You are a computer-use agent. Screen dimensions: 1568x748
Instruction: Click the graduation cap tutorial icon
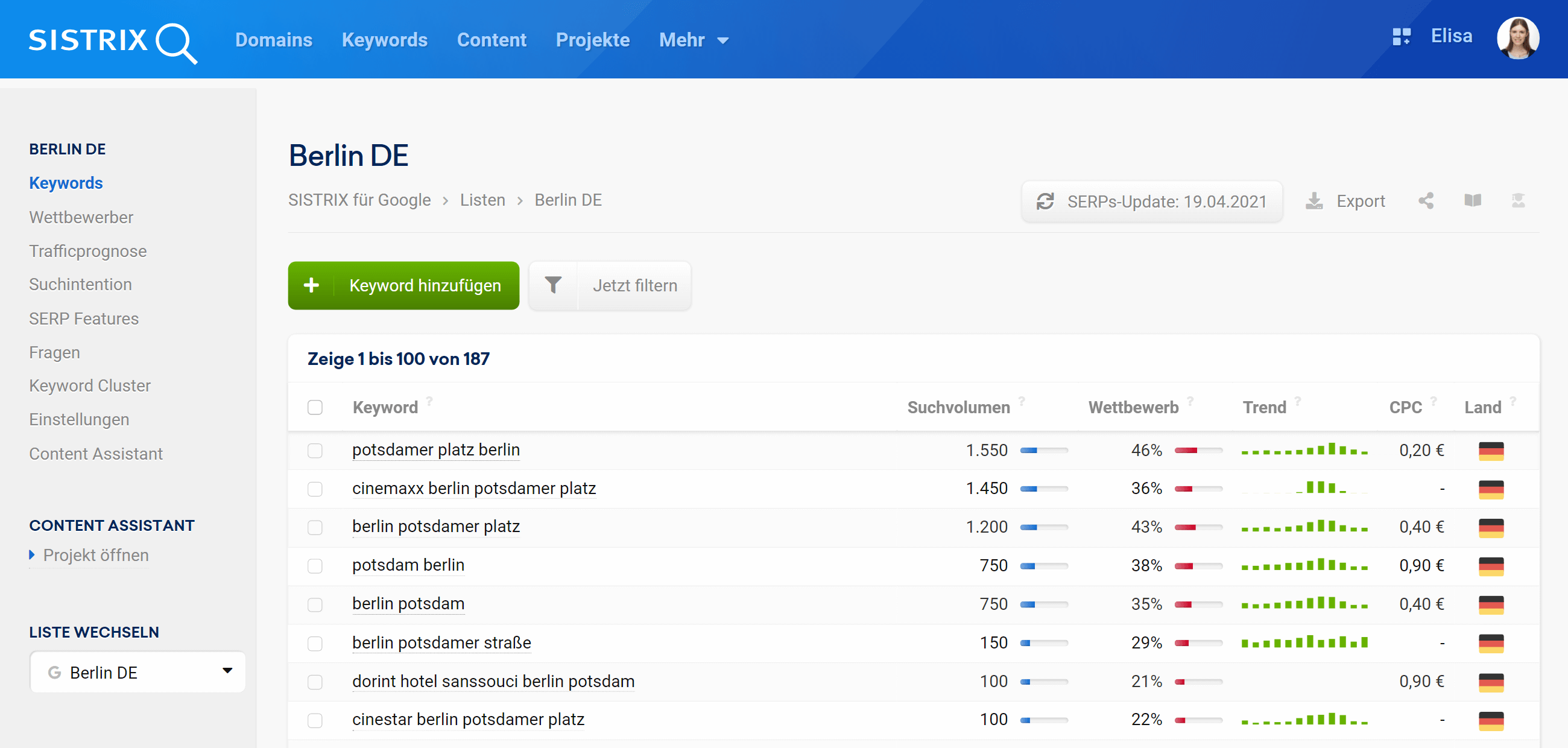tap(1518, 201)
